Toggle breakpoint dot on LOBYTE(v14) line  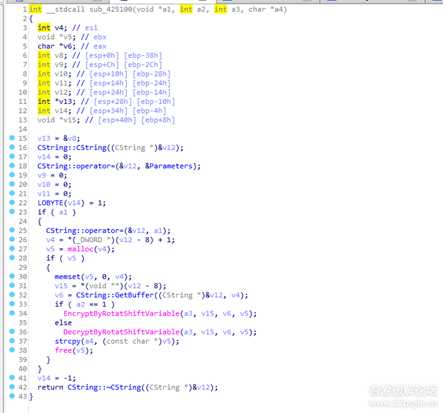tap(12, 202)
